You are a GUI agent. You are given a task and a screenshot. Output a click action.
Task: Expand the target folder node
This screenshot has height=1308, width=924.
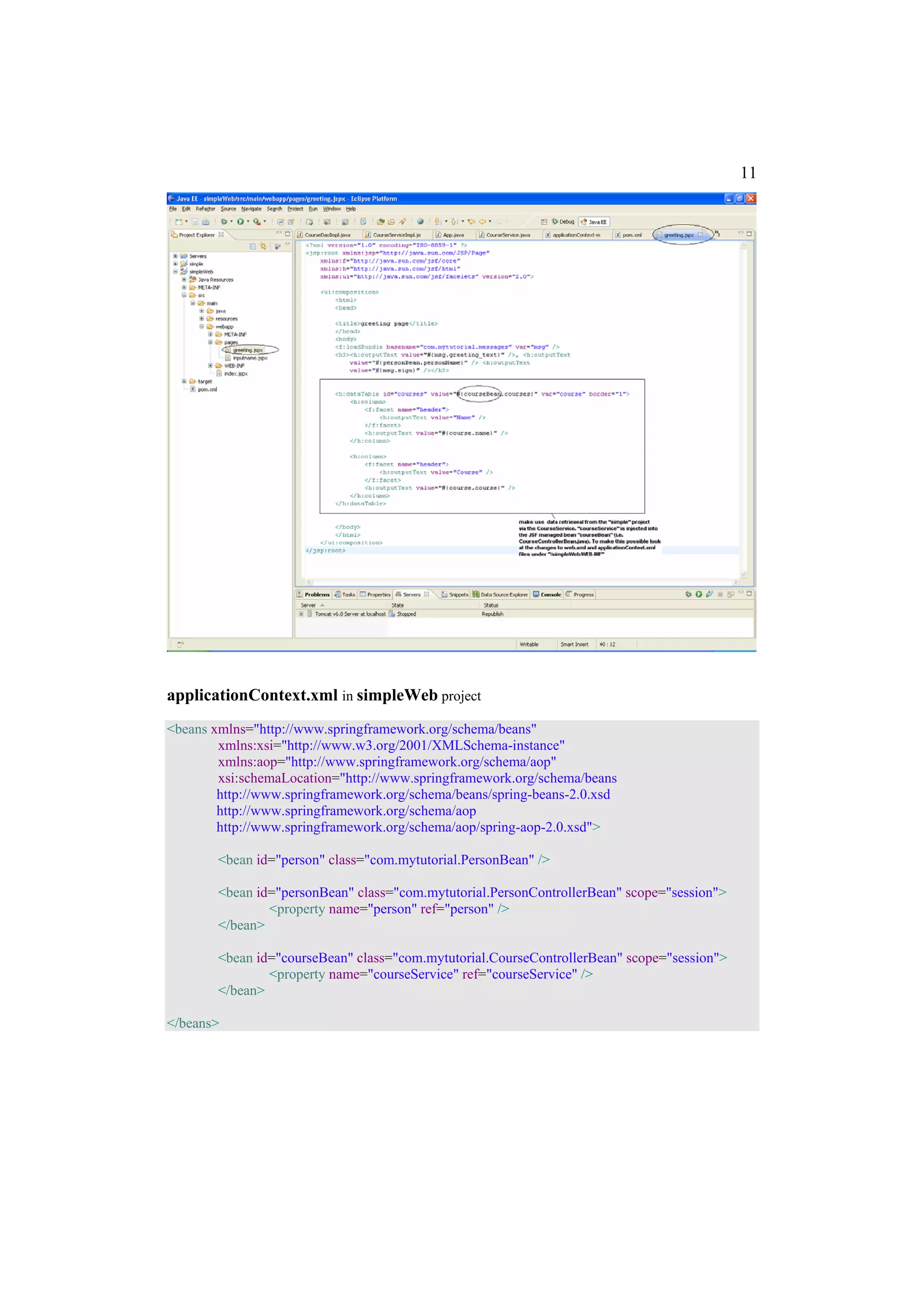tap(184, 381)
